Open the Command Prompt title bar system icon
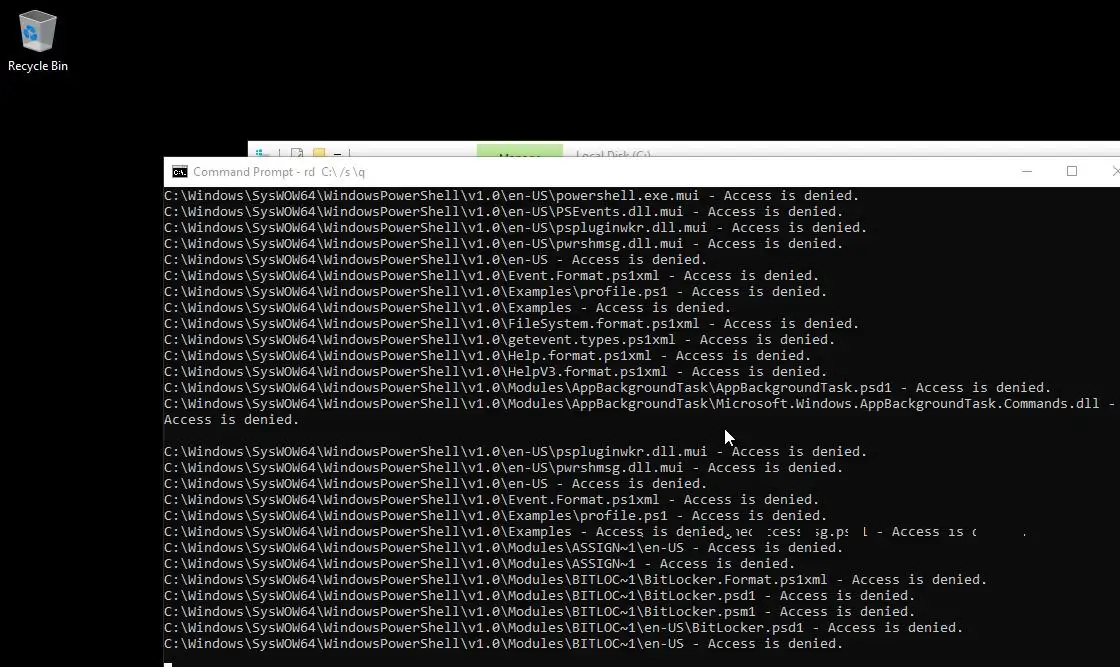 (x=180, y=172)
